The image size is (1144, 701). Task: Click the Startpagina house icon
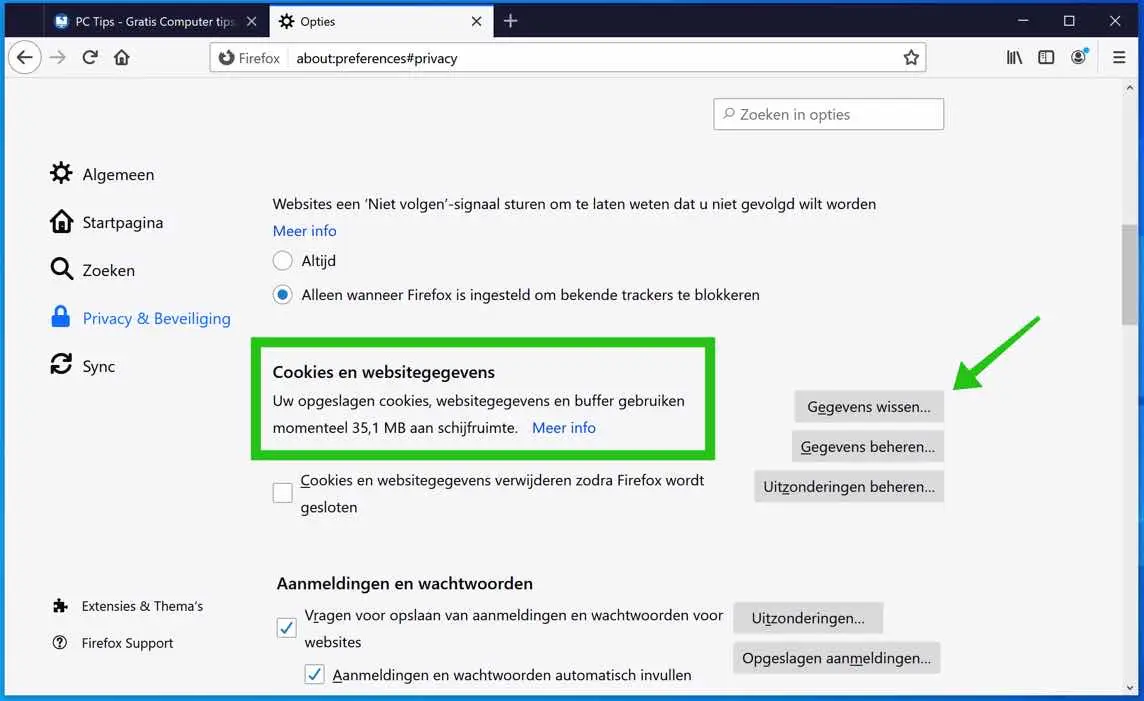click(x=61, y=222)
